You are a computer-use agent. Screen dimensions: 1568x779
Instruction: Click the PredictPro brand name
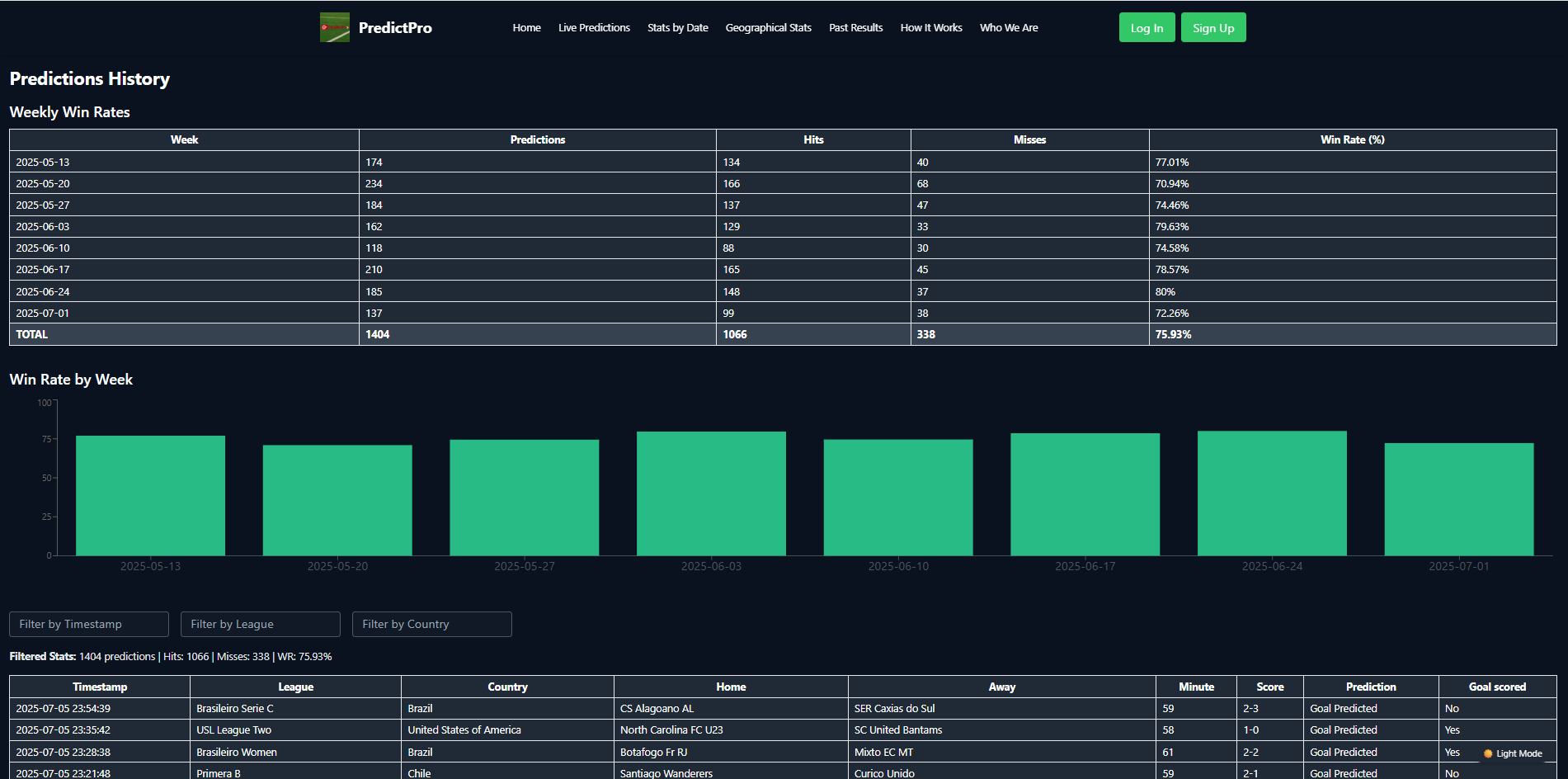point(395,27)
